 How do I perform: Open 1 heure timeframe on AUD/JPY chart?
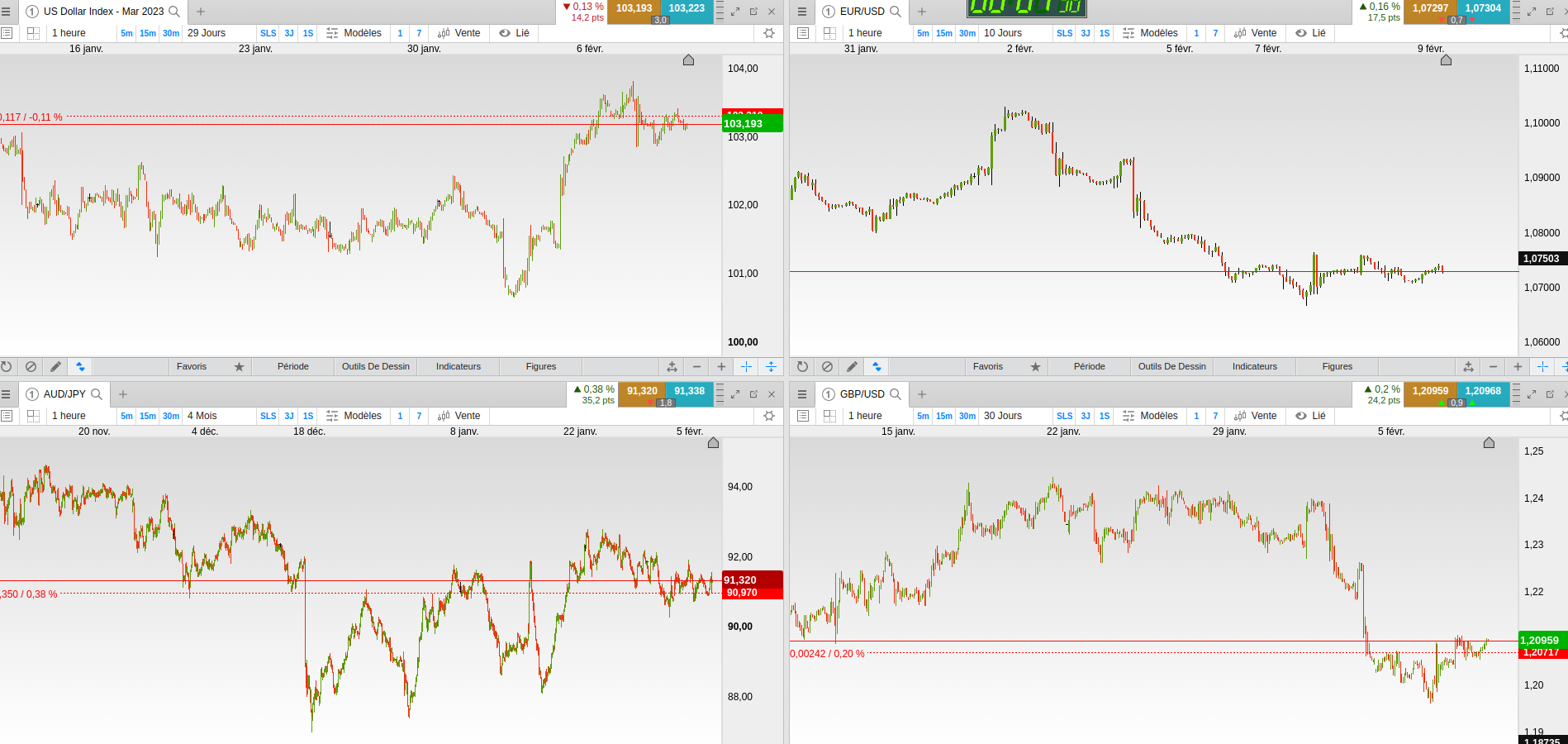tap(69, 416)
